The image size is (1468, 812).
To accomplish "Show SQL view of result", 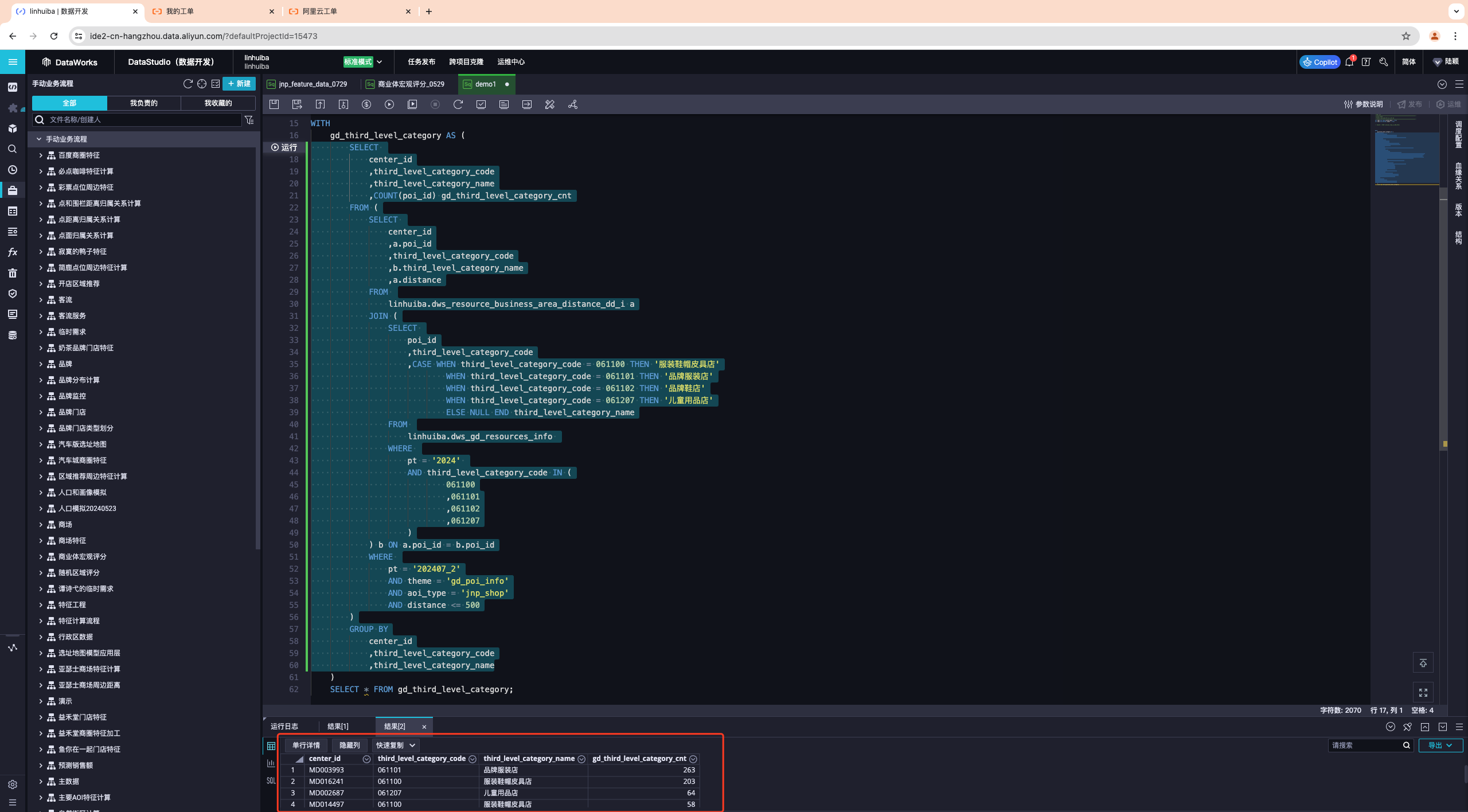I will tap(271, 780).
